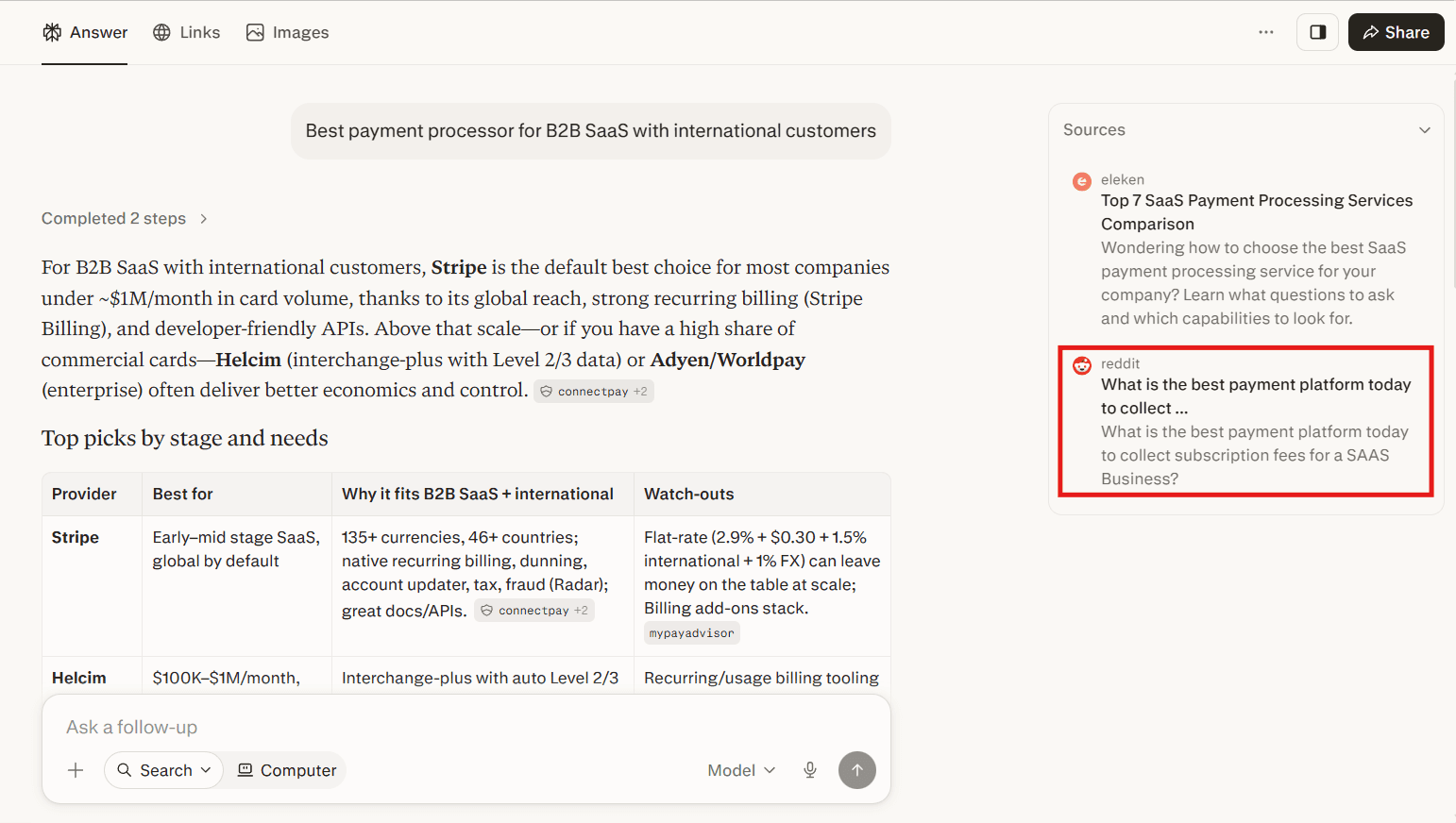The width and height of the screenshot is (1456, 823).
Task: Select the Computer mode button
Action: point(286,770)
